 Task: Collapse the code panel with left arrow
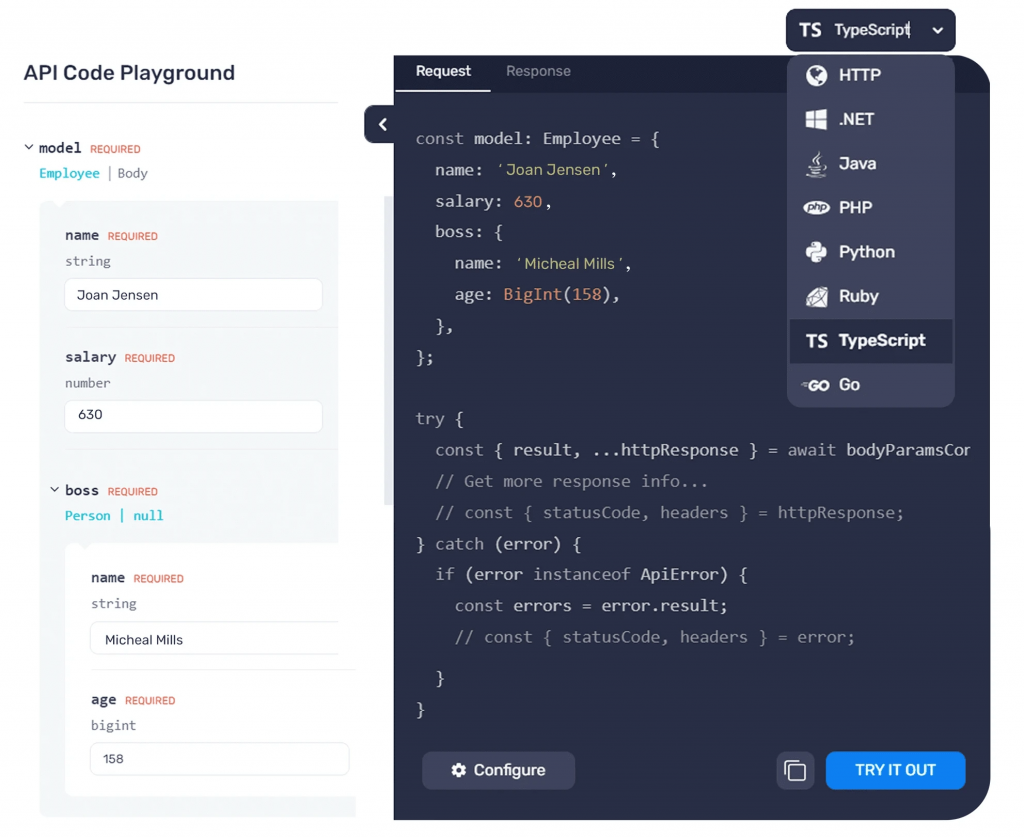click(380, 124)
